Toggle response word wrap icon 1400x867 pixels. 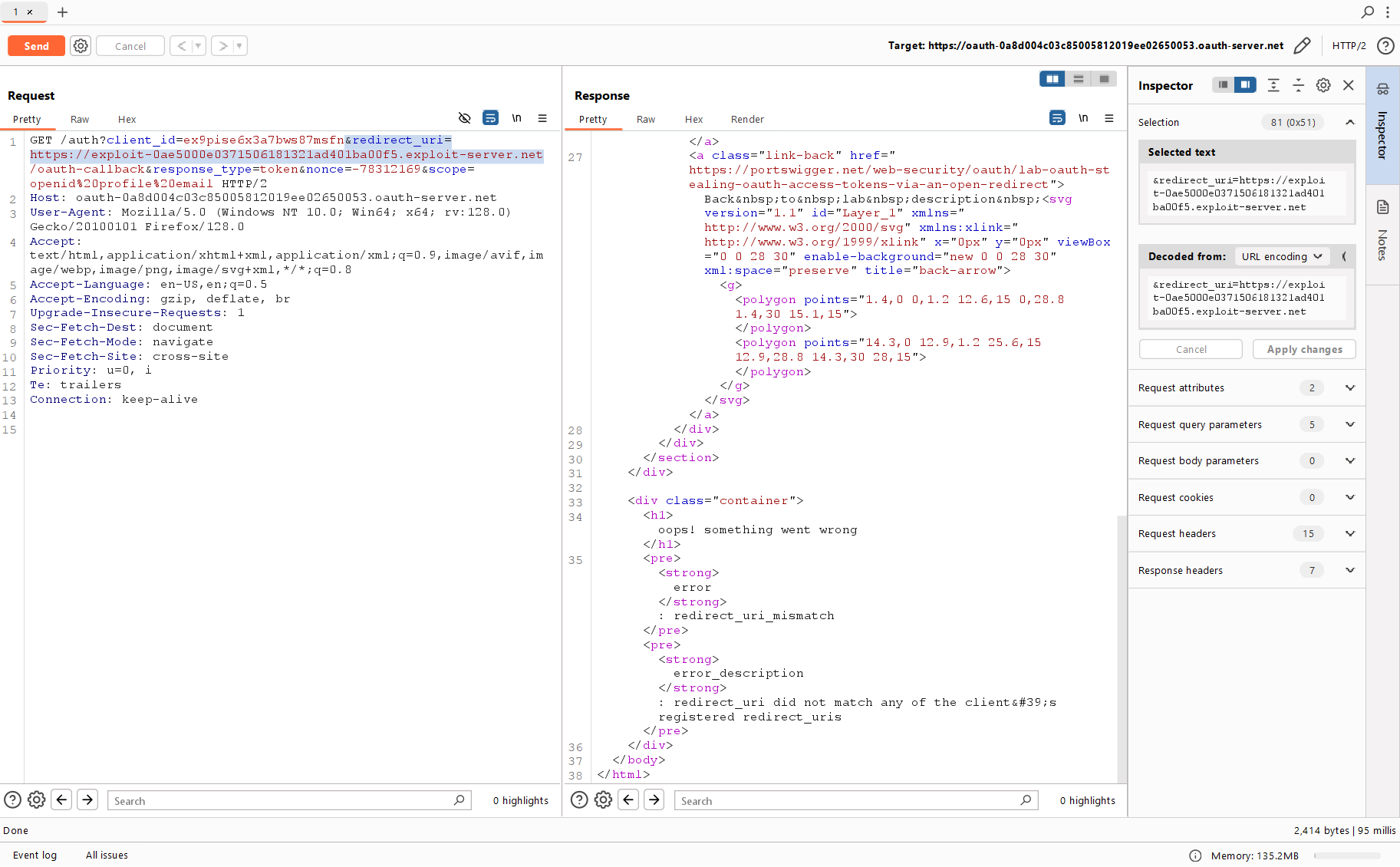pos(1057,118)
